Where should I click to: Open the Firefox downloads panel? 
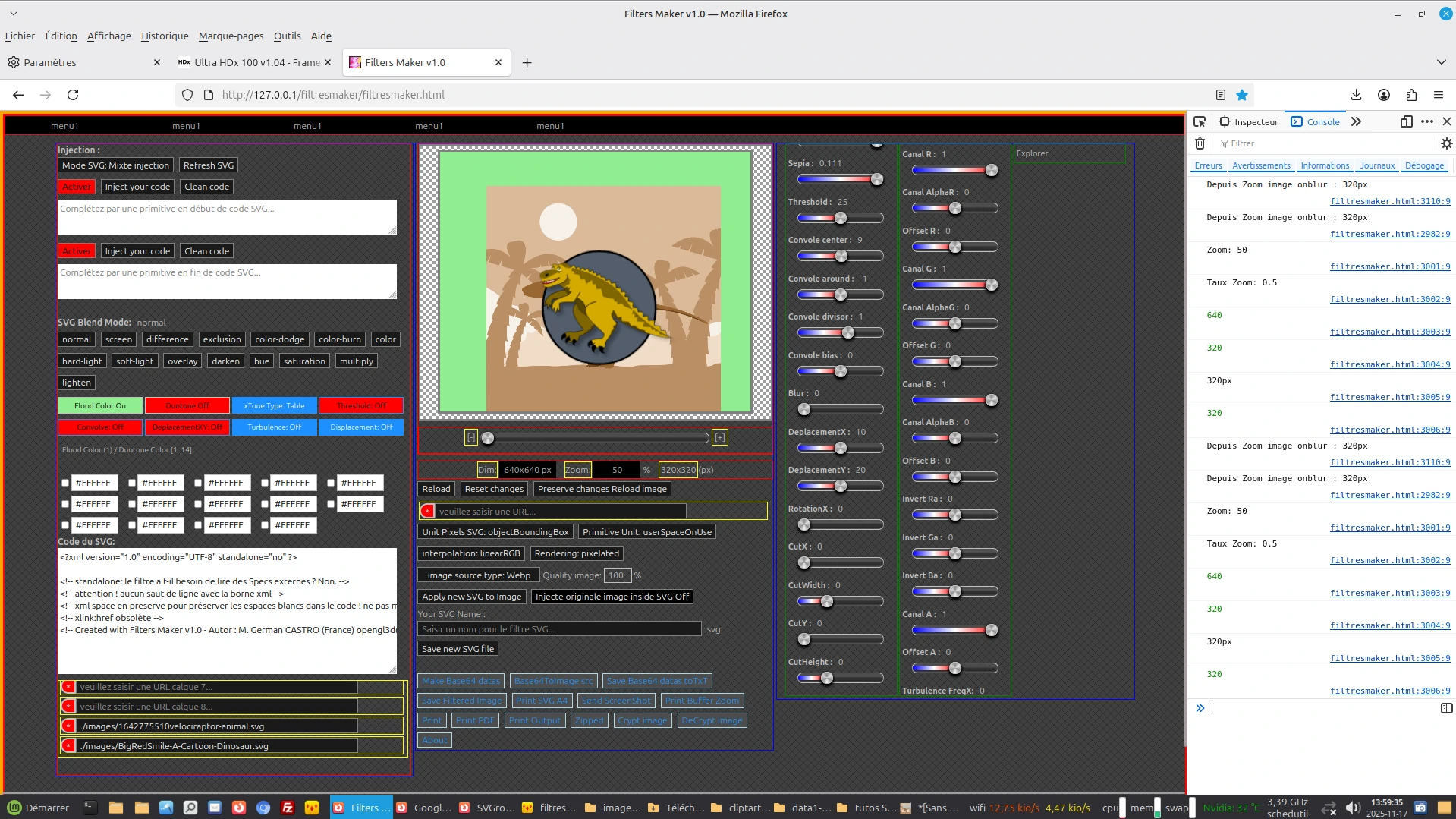coord(1357,95)
